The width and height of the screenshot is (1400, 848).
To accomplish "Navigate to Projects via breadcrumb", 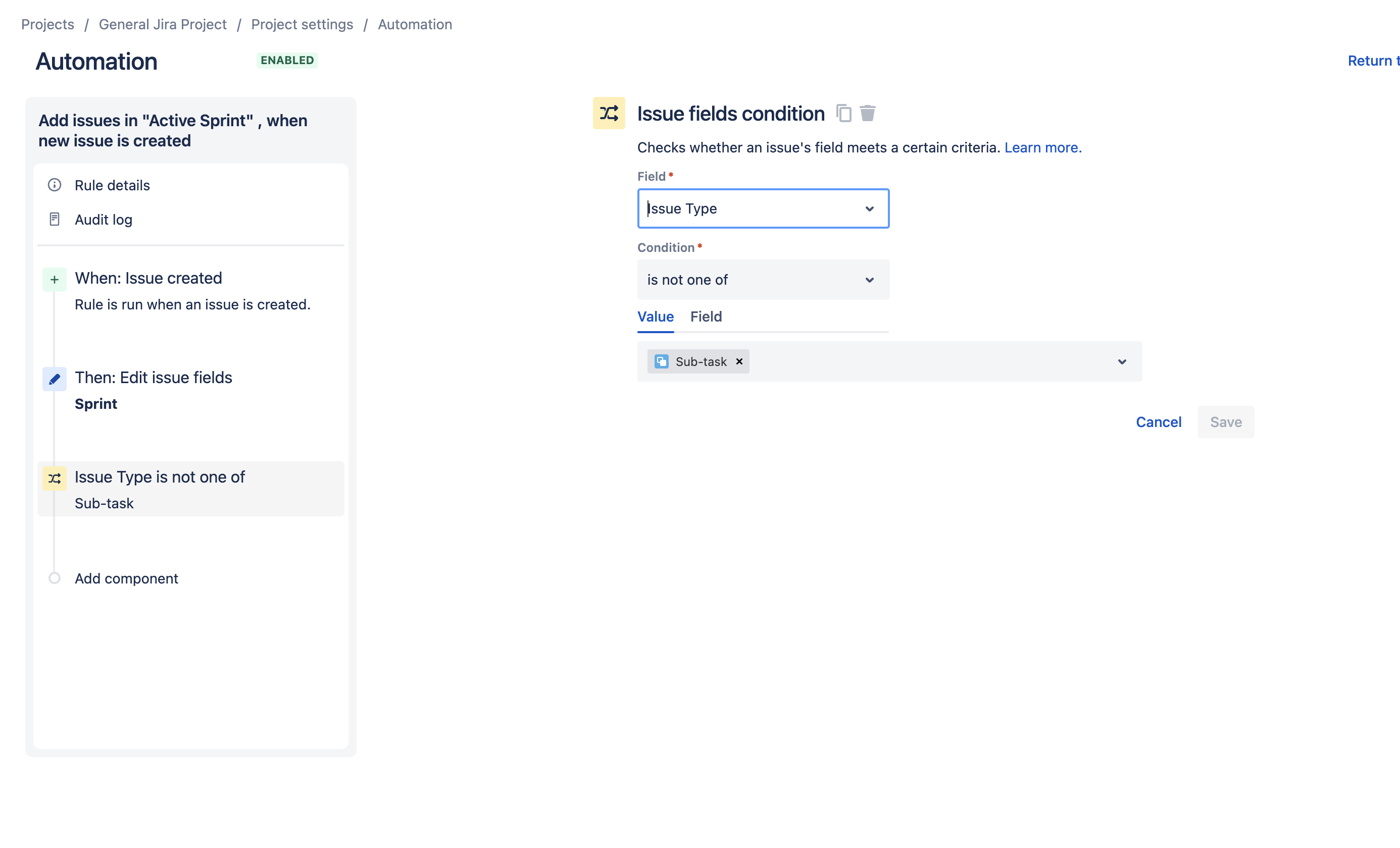I will coord(47,24).
